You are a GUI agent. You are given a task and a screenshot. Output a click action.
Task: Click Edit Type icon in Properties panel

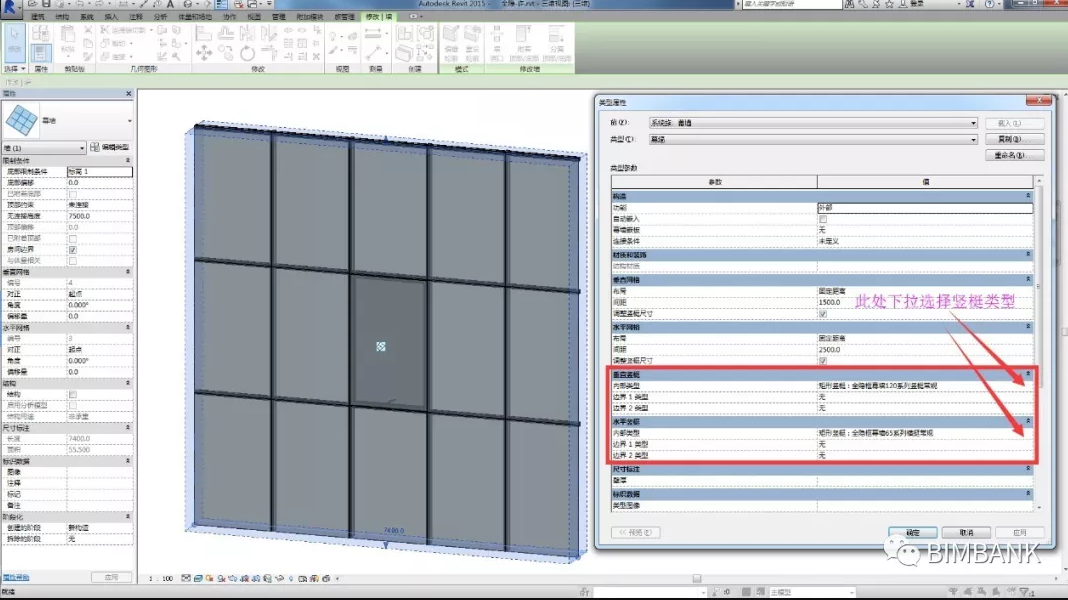click(x=95, y=147)
